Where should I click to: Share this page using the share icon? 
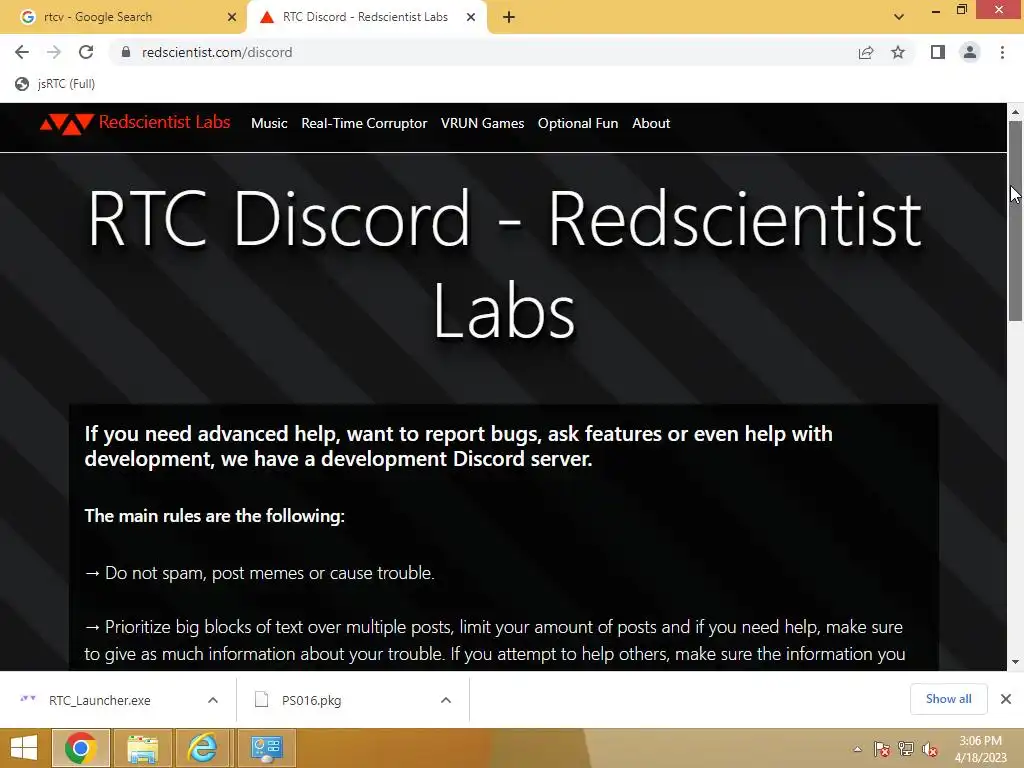tap(866, 52)
